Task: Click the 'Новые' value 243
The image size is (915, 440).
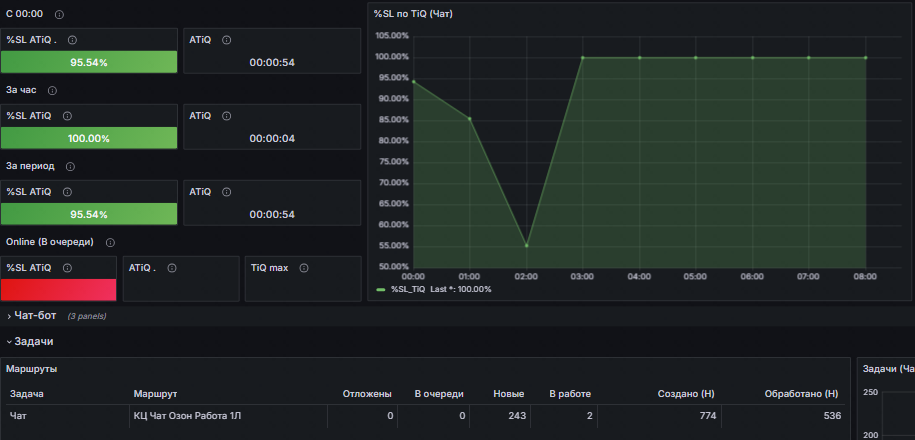Action: tap(516, 416)
